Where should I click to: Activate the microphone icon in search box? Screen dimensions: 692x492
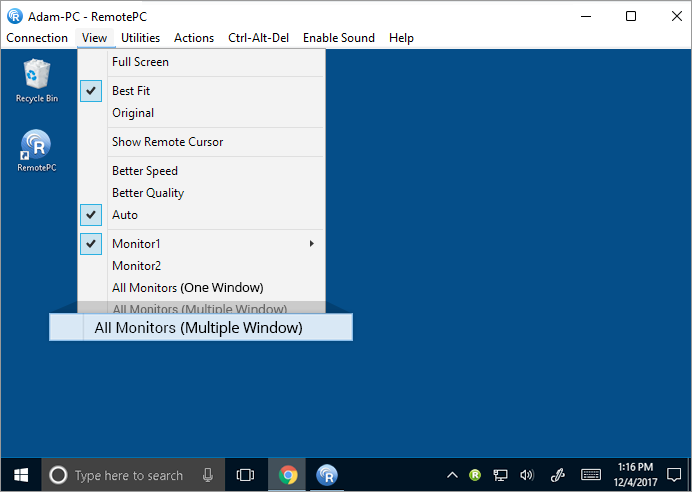tap(208, 475)
